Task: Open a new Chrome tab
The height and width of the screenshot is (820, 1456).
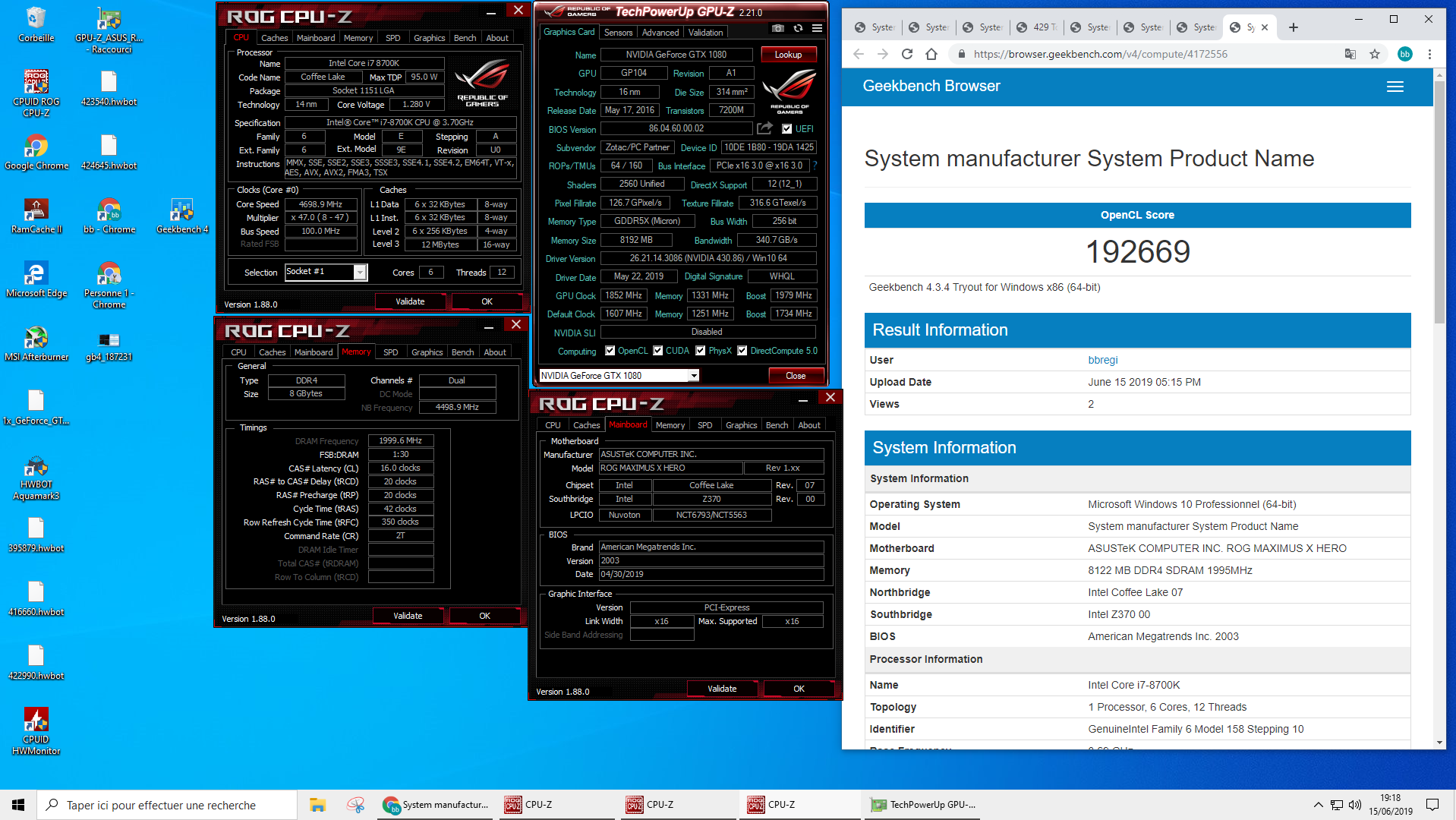Action: coord(1294,27)
